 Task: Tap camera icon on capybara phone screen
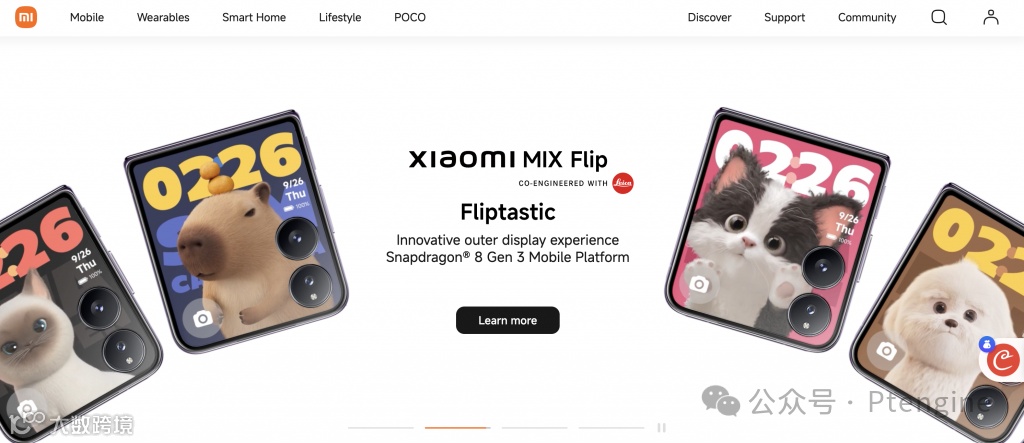tap(202, 319)
